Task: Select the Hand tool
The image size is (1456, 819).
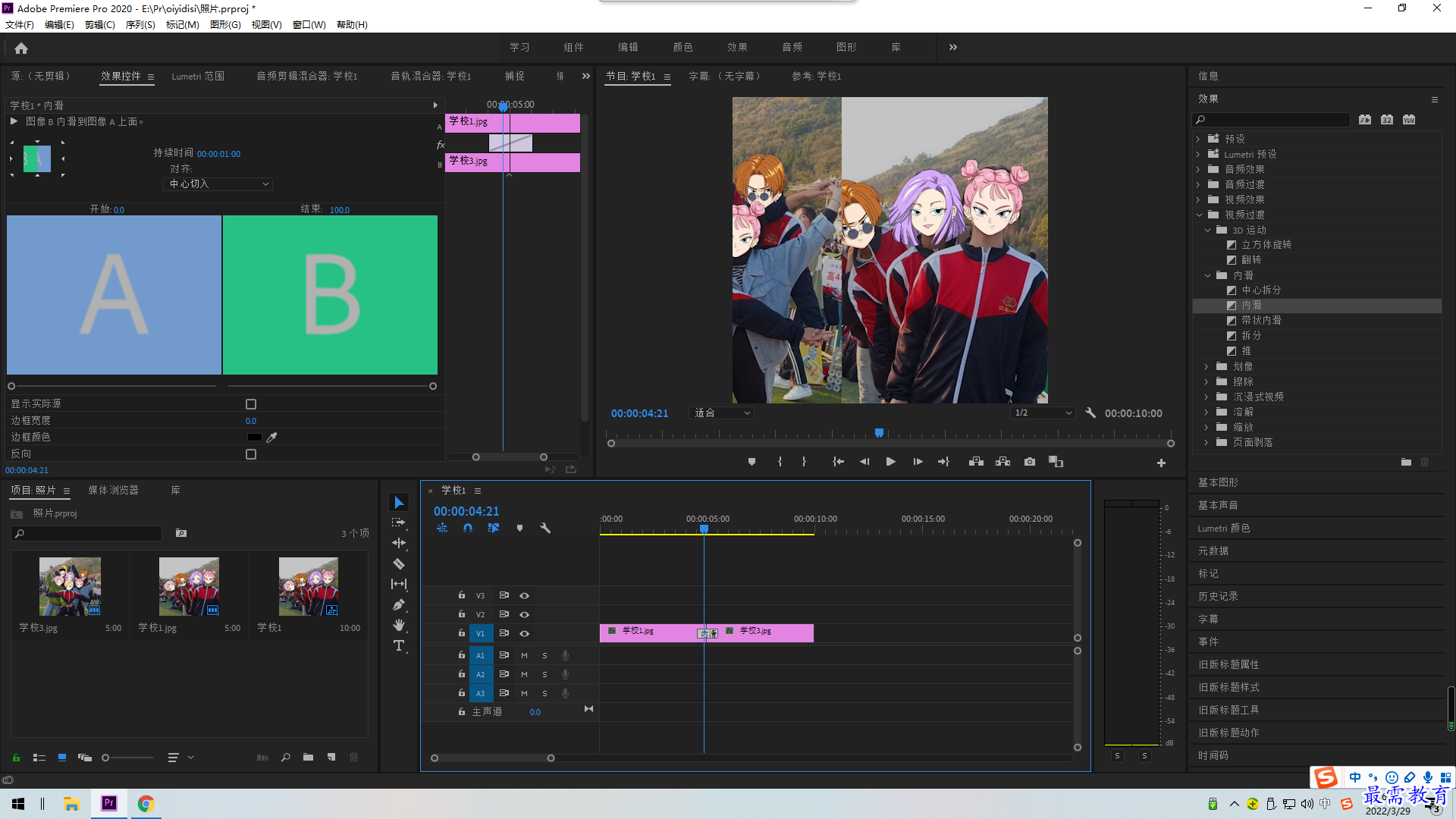Action: pos(399,625)
